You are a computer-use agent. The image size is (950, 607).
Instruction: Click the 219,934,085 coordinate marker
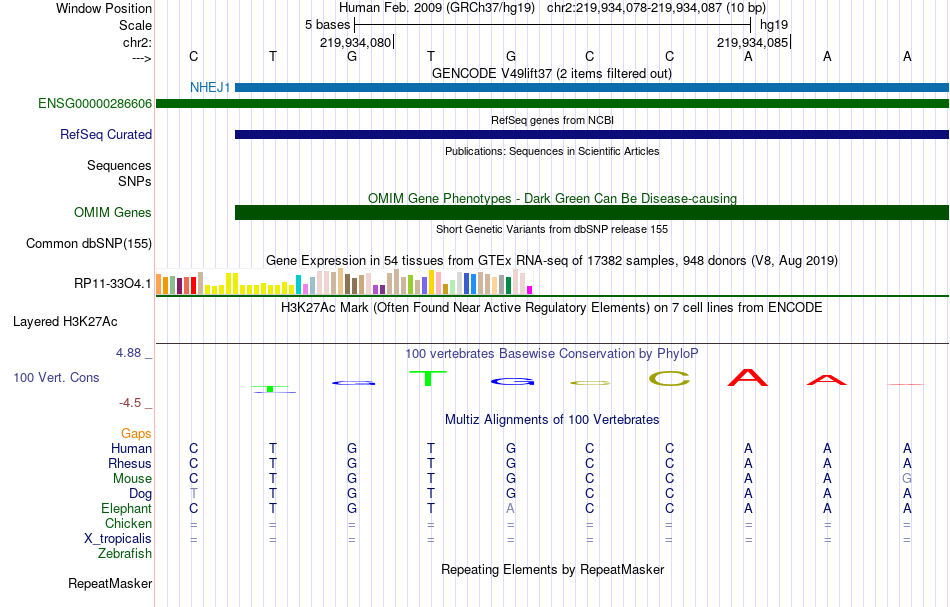(752, 42)
